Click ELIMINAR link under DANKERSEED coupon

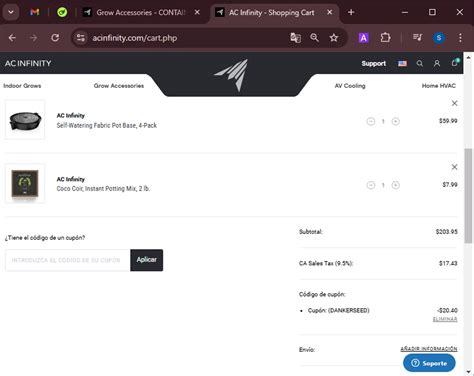click(x=445, y=319)
